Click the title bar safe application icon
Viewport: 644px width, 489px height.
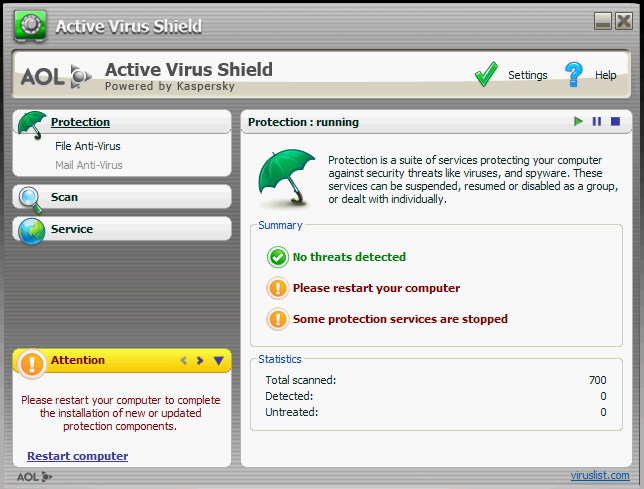pos(30,26)
